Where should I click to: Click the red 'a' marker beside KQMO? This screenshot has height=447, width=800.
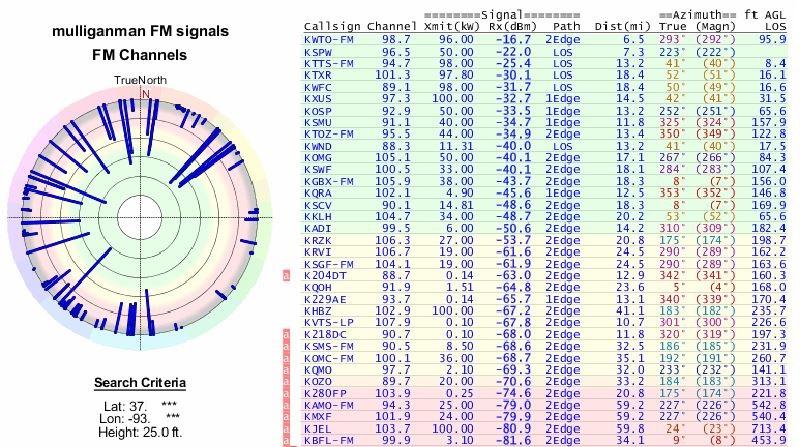click(285, 369)
